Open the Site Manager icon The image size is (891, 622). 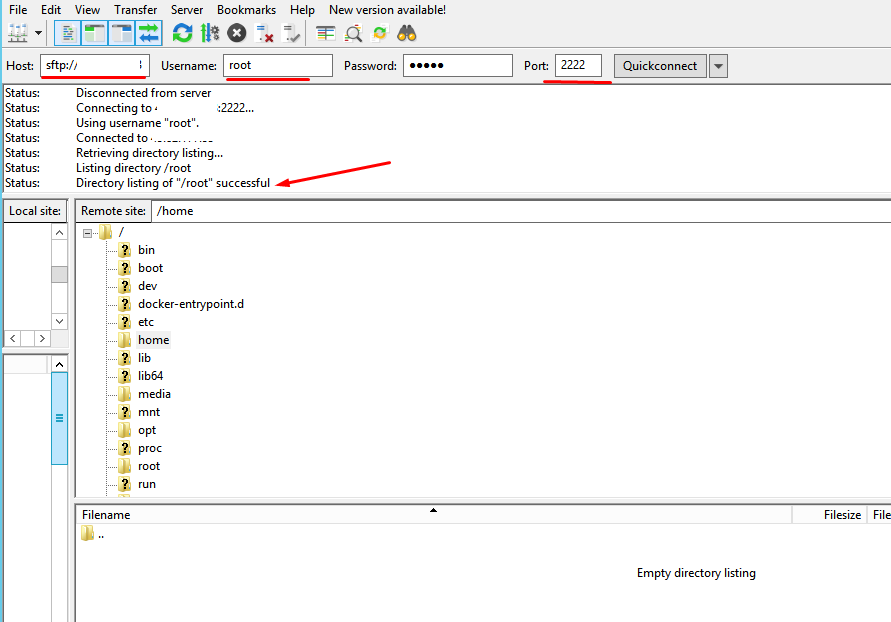(x=17, y=33)
